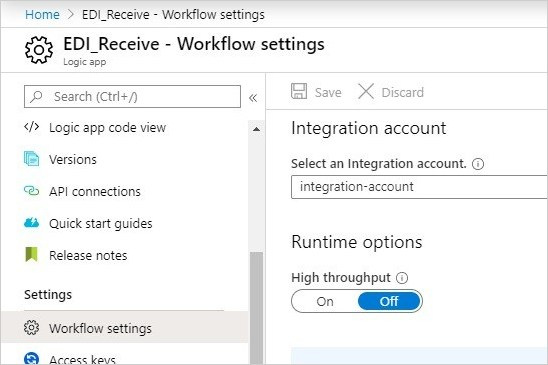Click the Release notes bookmark icon

click(31, 255)
